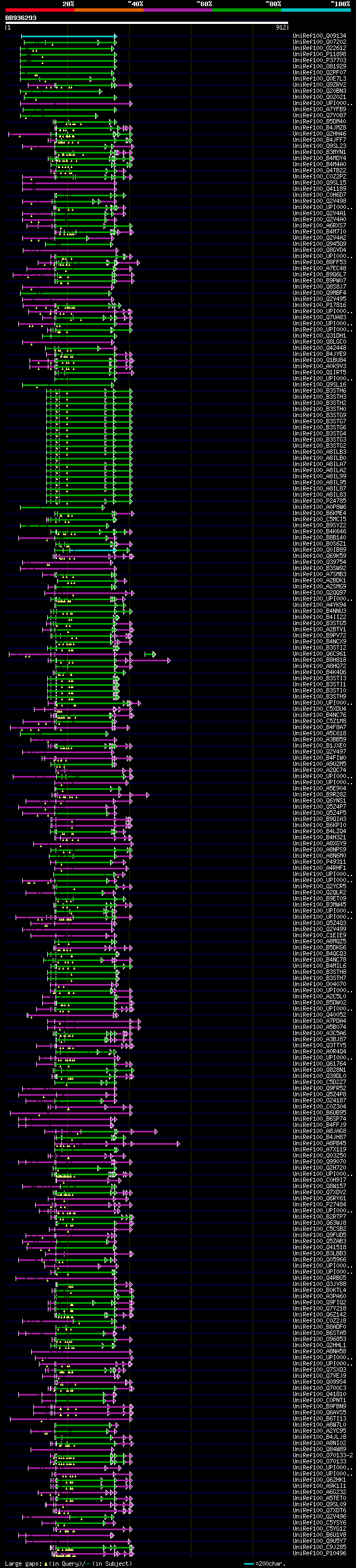Click label UniRef100_O96853
356x1568 pixels.
click(x=319, y=1339)
